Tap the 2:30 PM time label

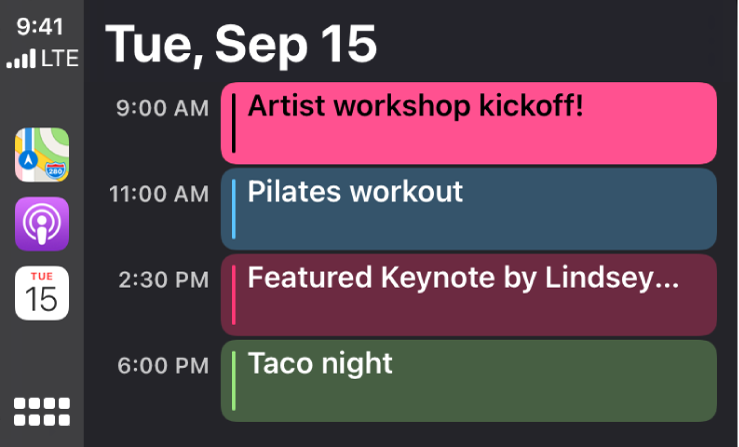point(162,277)
